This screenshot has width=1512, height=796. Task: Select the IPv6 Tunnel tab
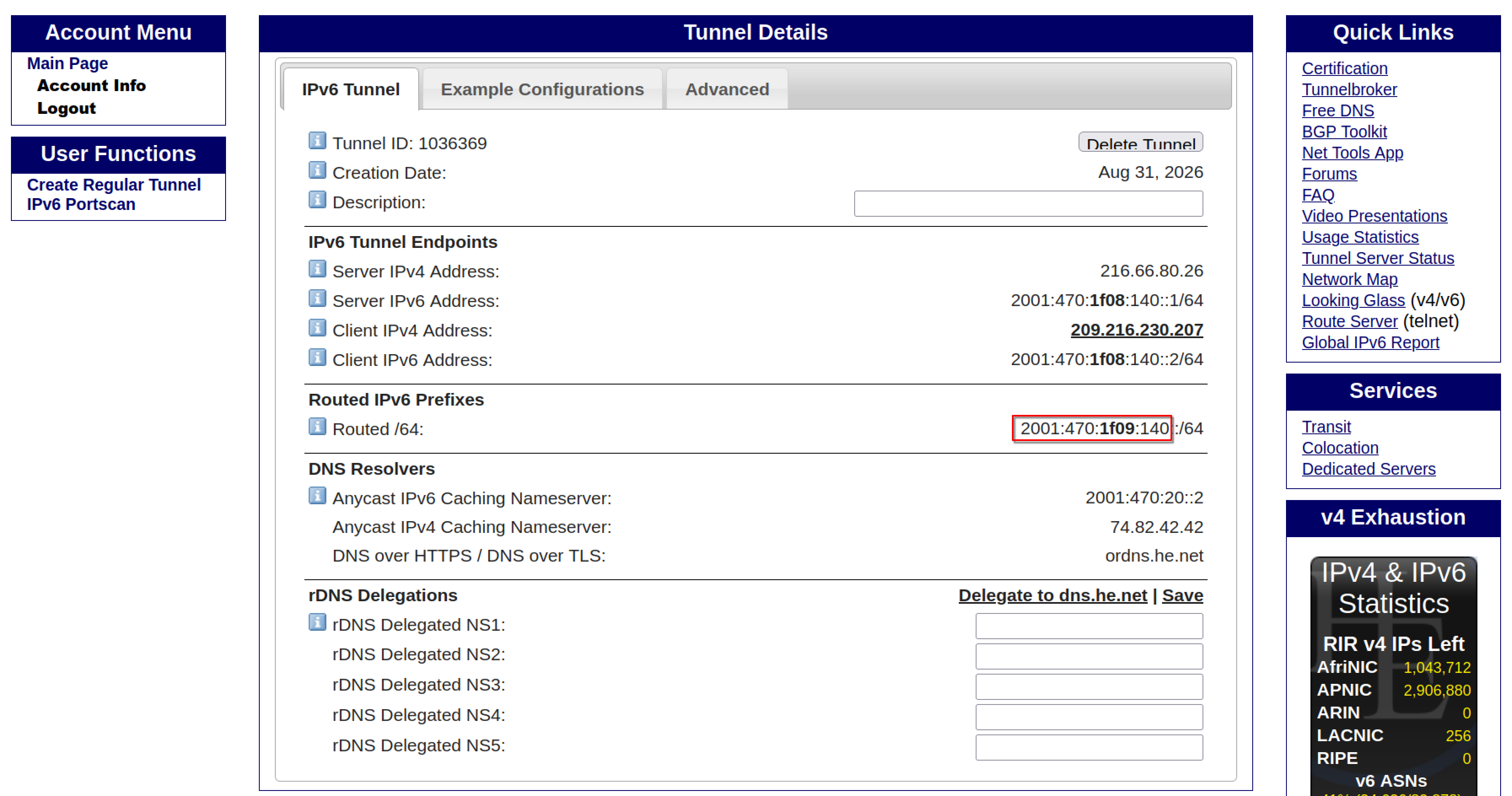click(350, 89)
